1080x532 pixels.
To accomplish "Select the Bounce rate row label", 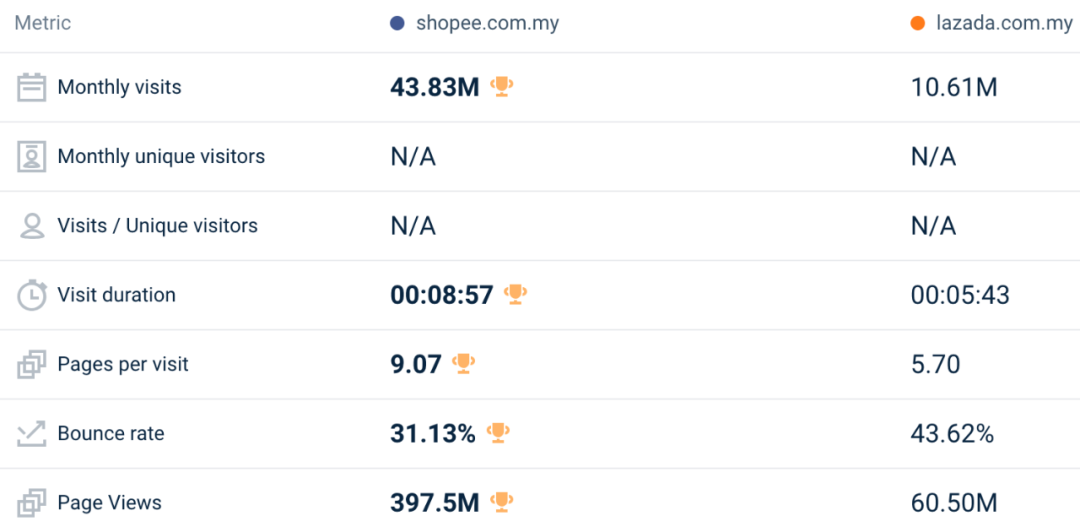I will click(x=111, y=434).
